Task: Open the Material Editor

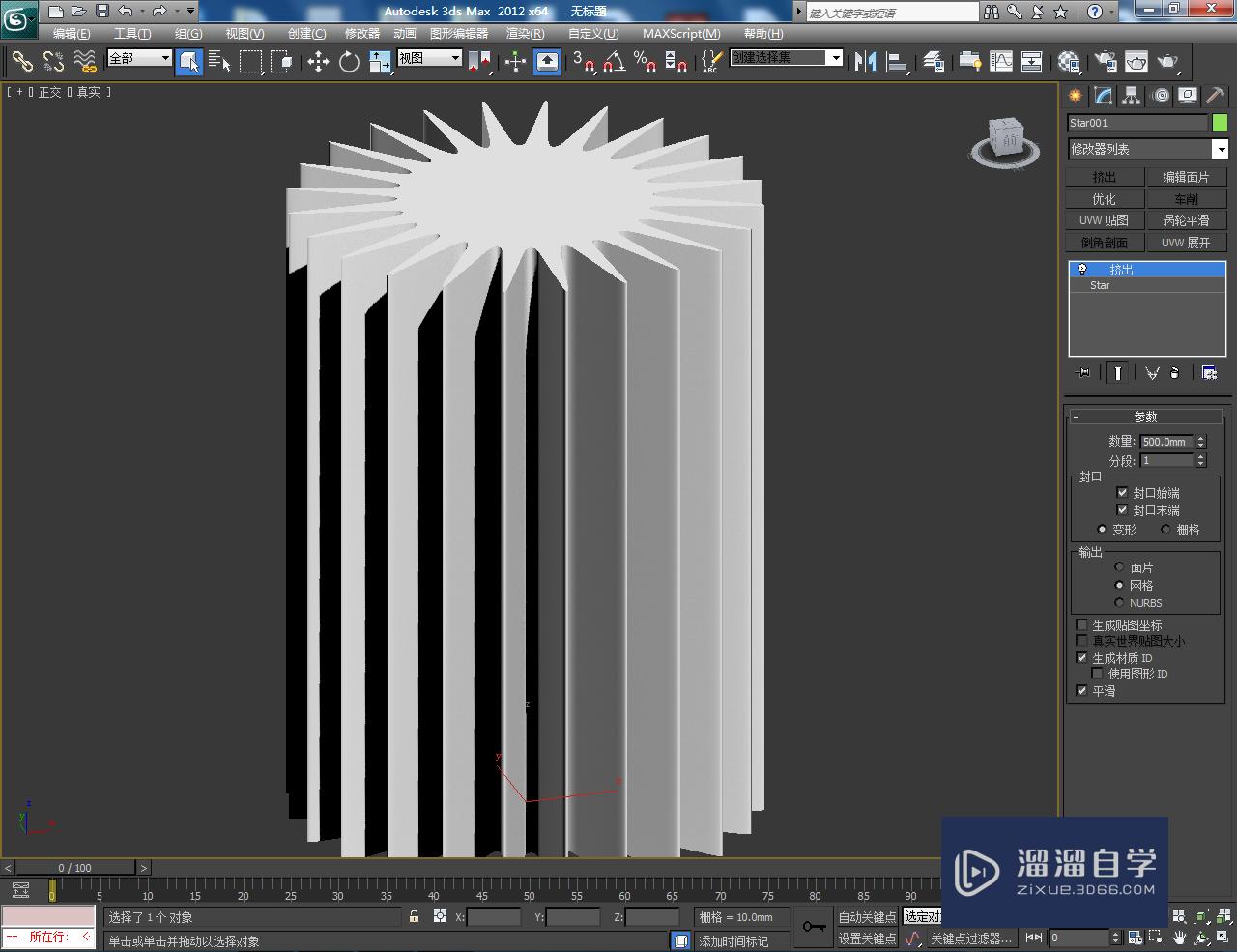Action: coord(1069,62)
